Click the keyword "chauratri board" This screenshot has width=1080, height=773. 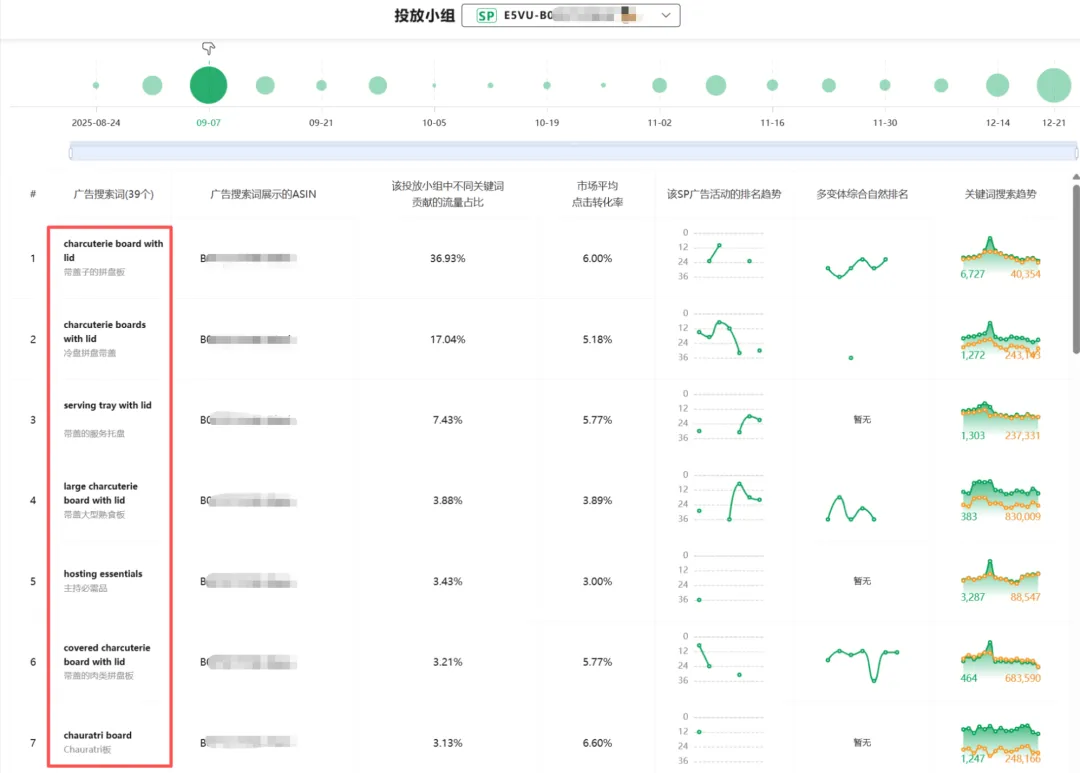98,735
